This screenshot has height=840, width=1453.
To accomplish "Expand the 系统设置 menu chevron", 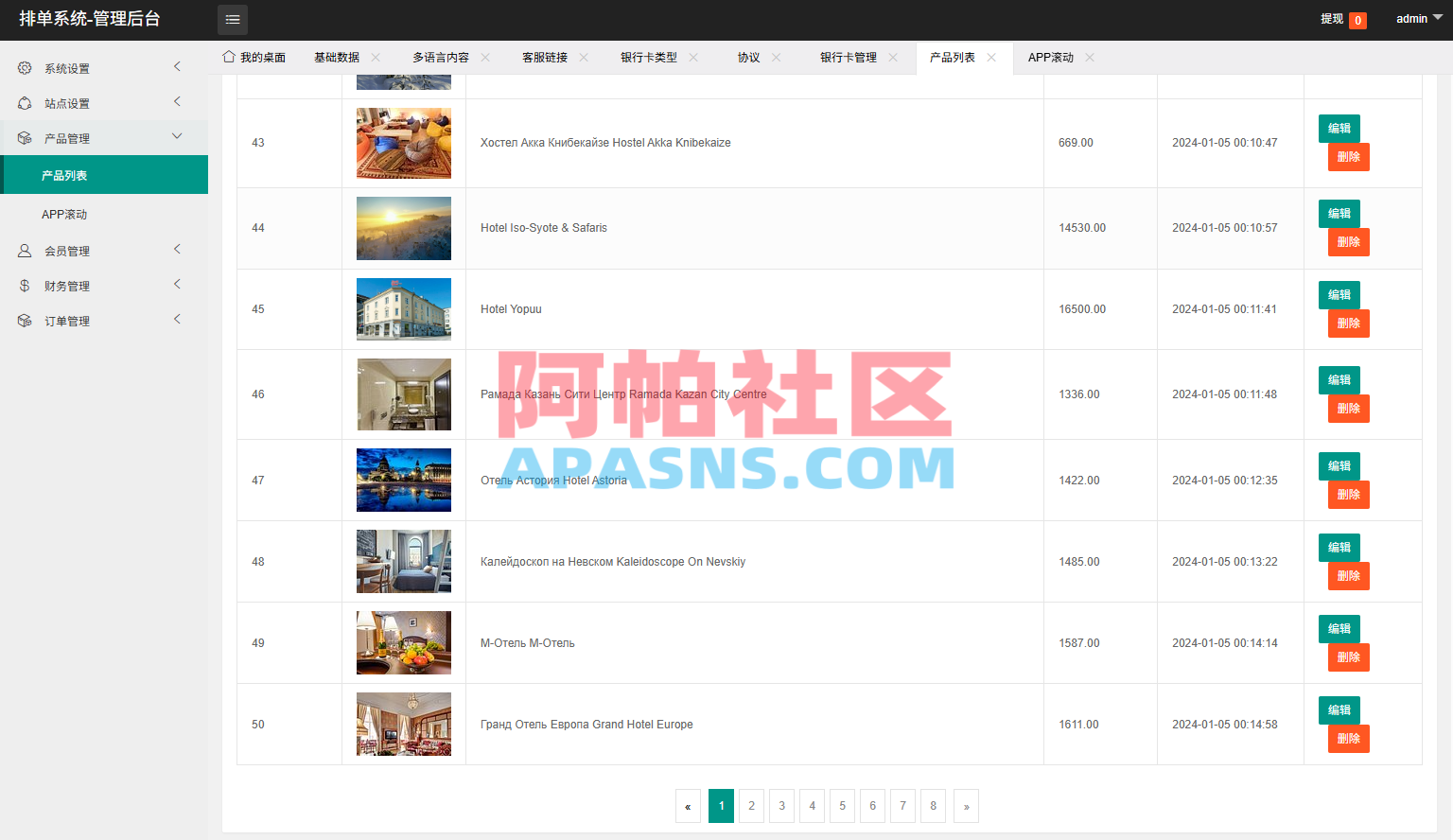I will 177,66.
